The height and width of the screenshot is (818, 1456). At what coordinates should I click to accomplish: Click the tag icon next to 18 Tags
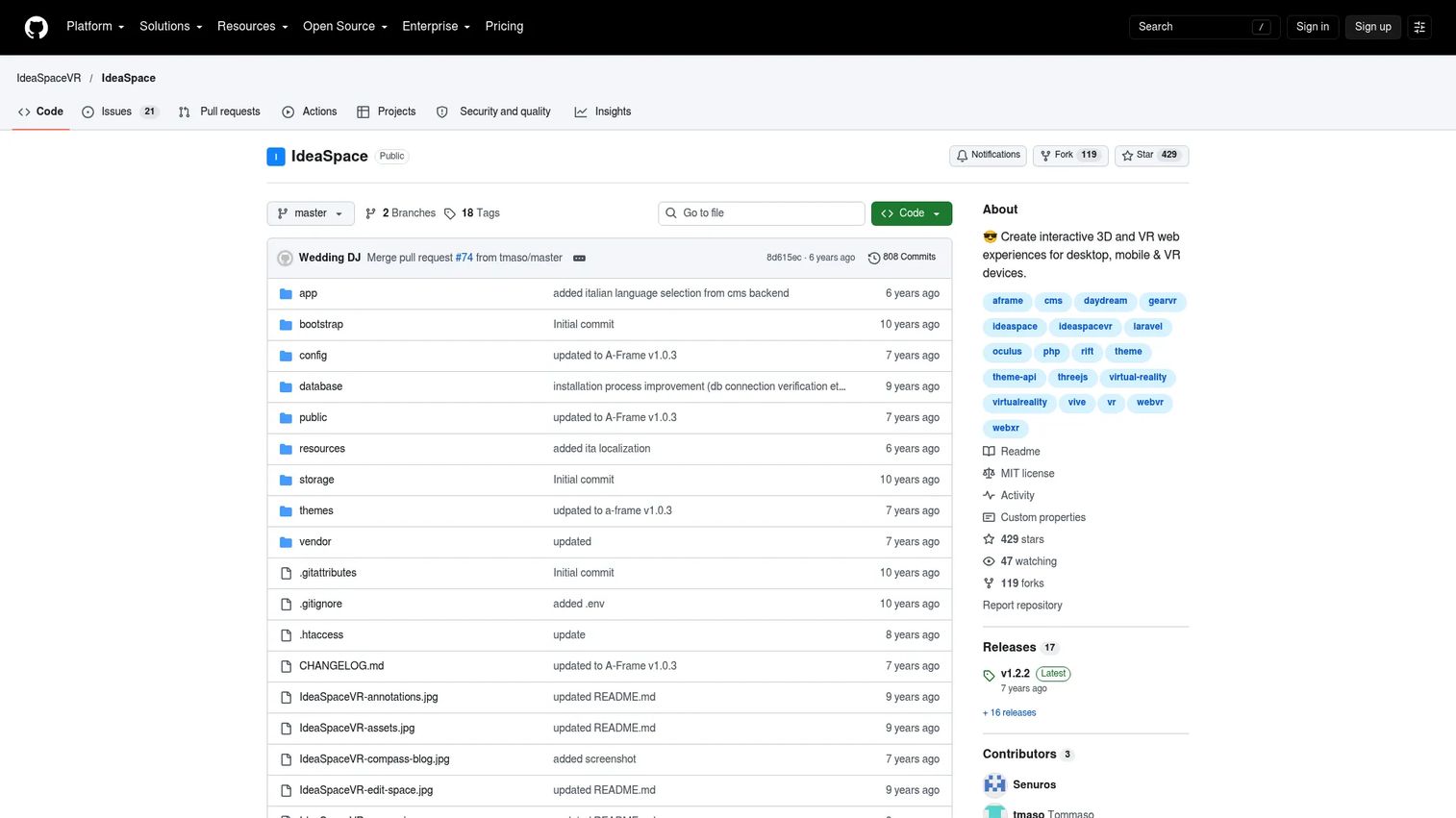450,213
